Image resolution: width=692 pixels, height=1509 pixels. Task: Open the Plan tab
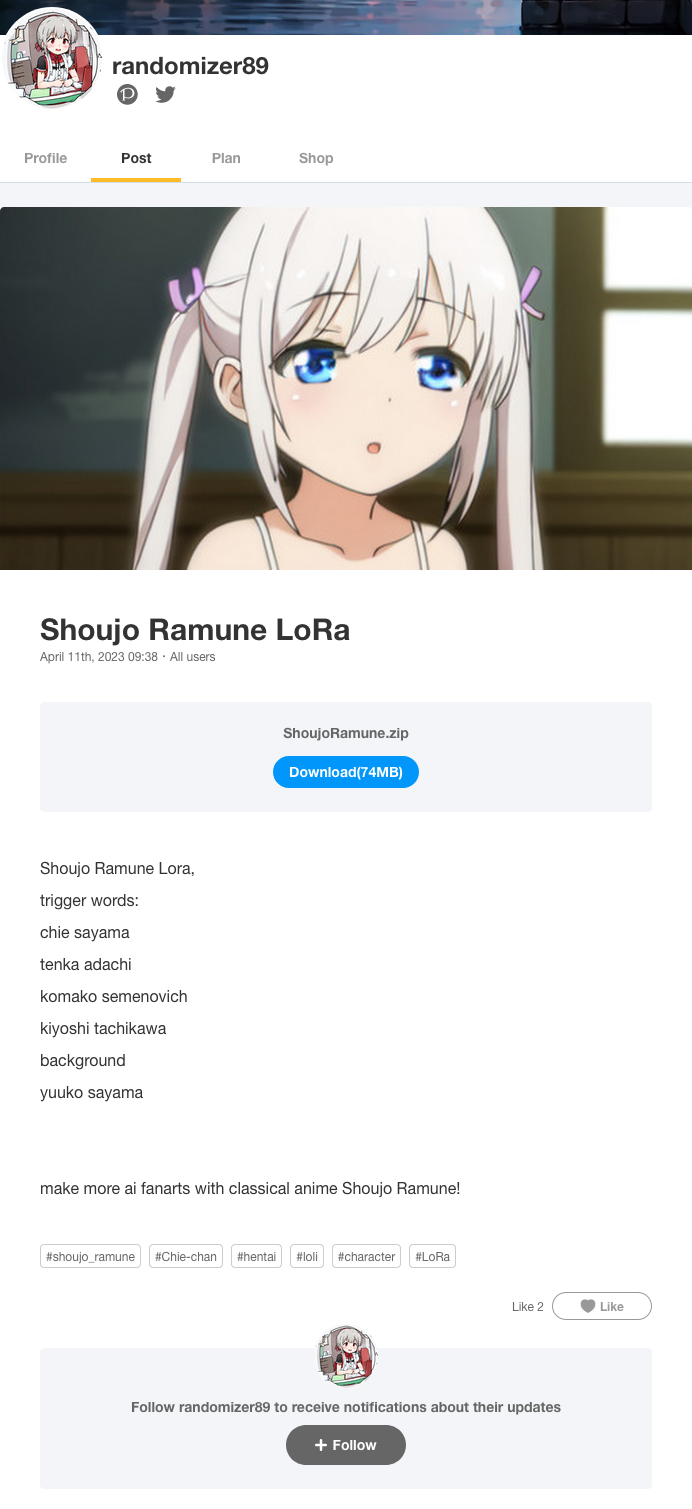pyautogui.click(x=226, y=158)
